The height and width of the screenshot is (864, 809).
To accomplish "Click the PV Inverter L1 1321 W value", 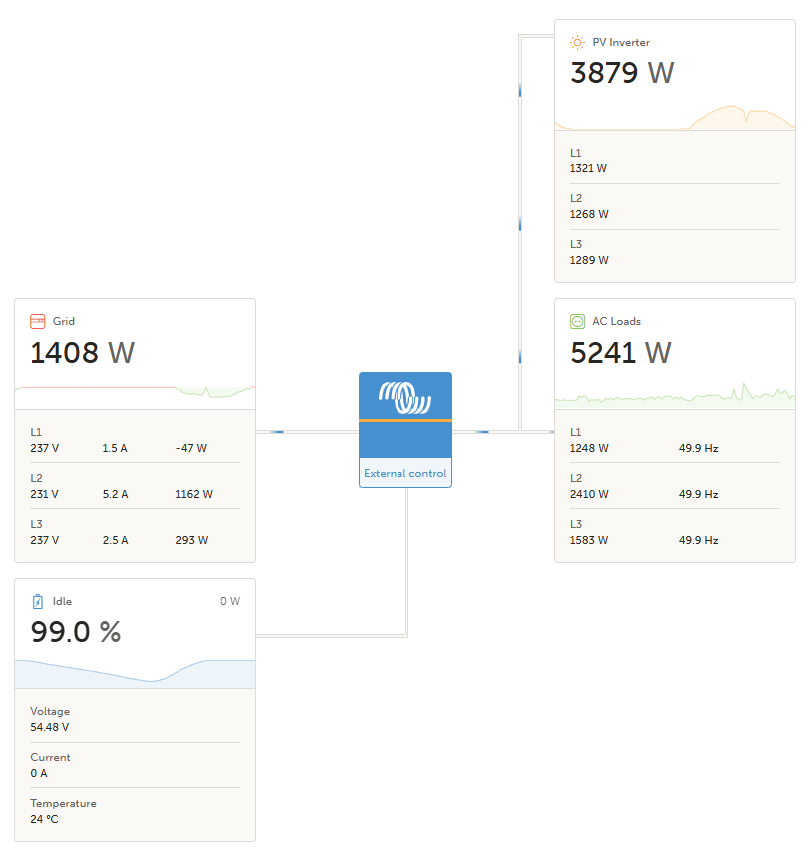I will pos(589,168).
